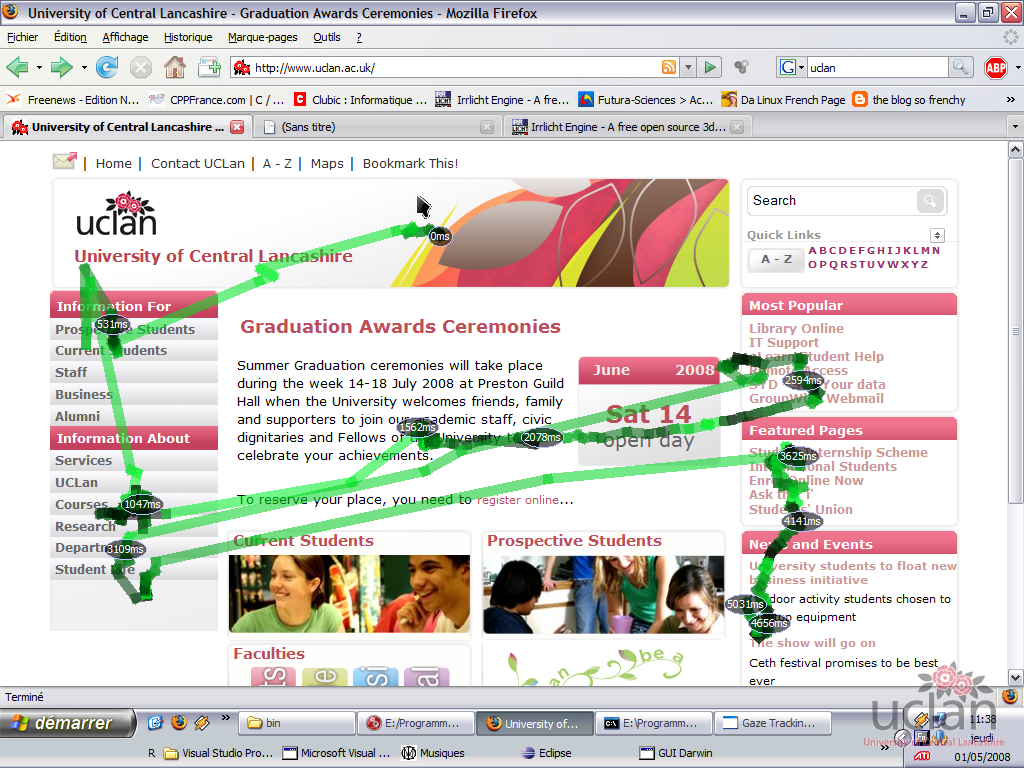
Task: Open the Alumni sidebar link
Action: point(78,417)
